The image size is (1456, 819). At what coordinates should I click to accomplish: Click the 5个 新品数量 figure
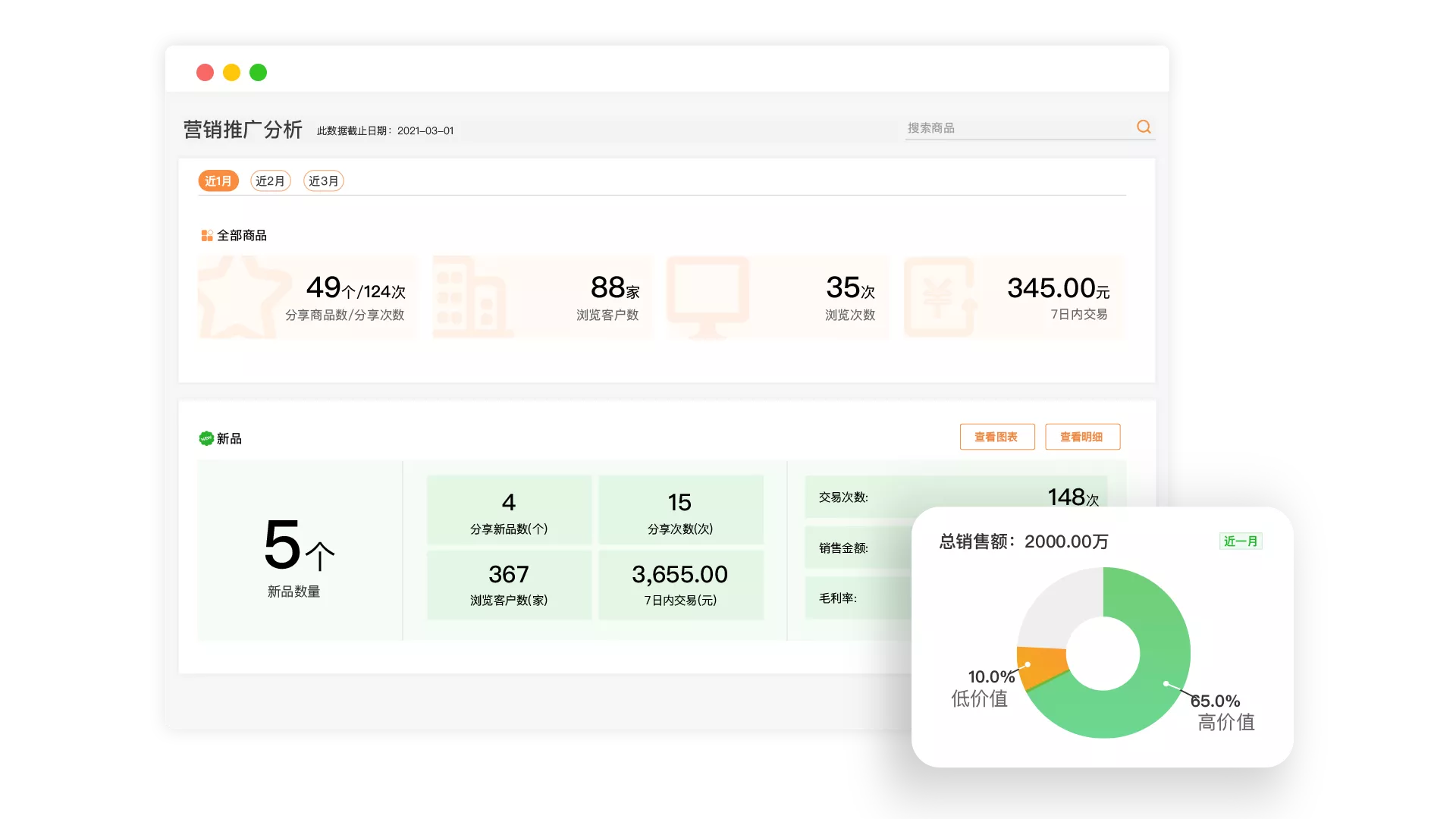[299, 545]
